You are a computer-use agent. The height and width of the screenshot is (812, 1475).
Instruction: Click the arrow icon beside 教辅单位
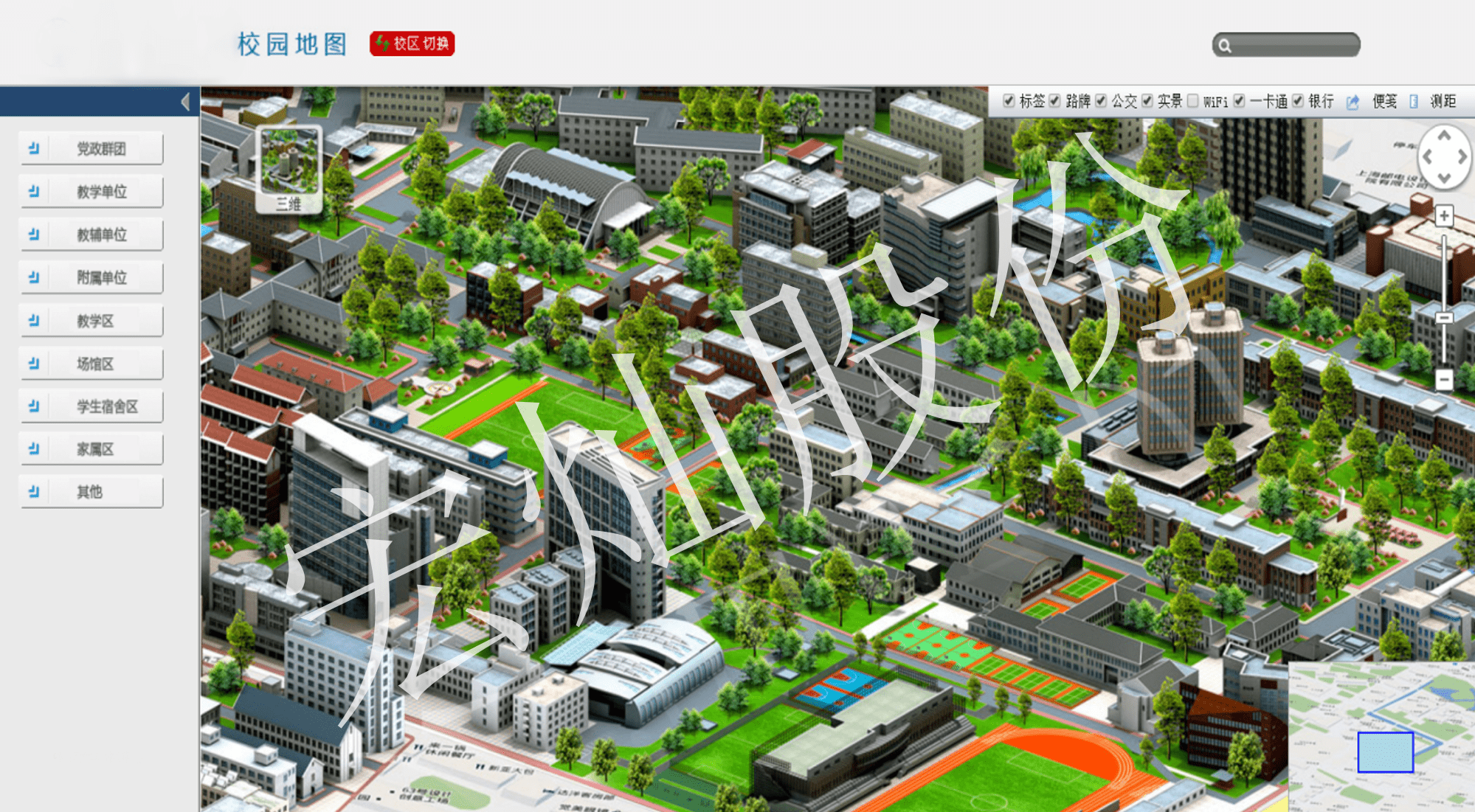pyautogui.click(x=34, y=235)
